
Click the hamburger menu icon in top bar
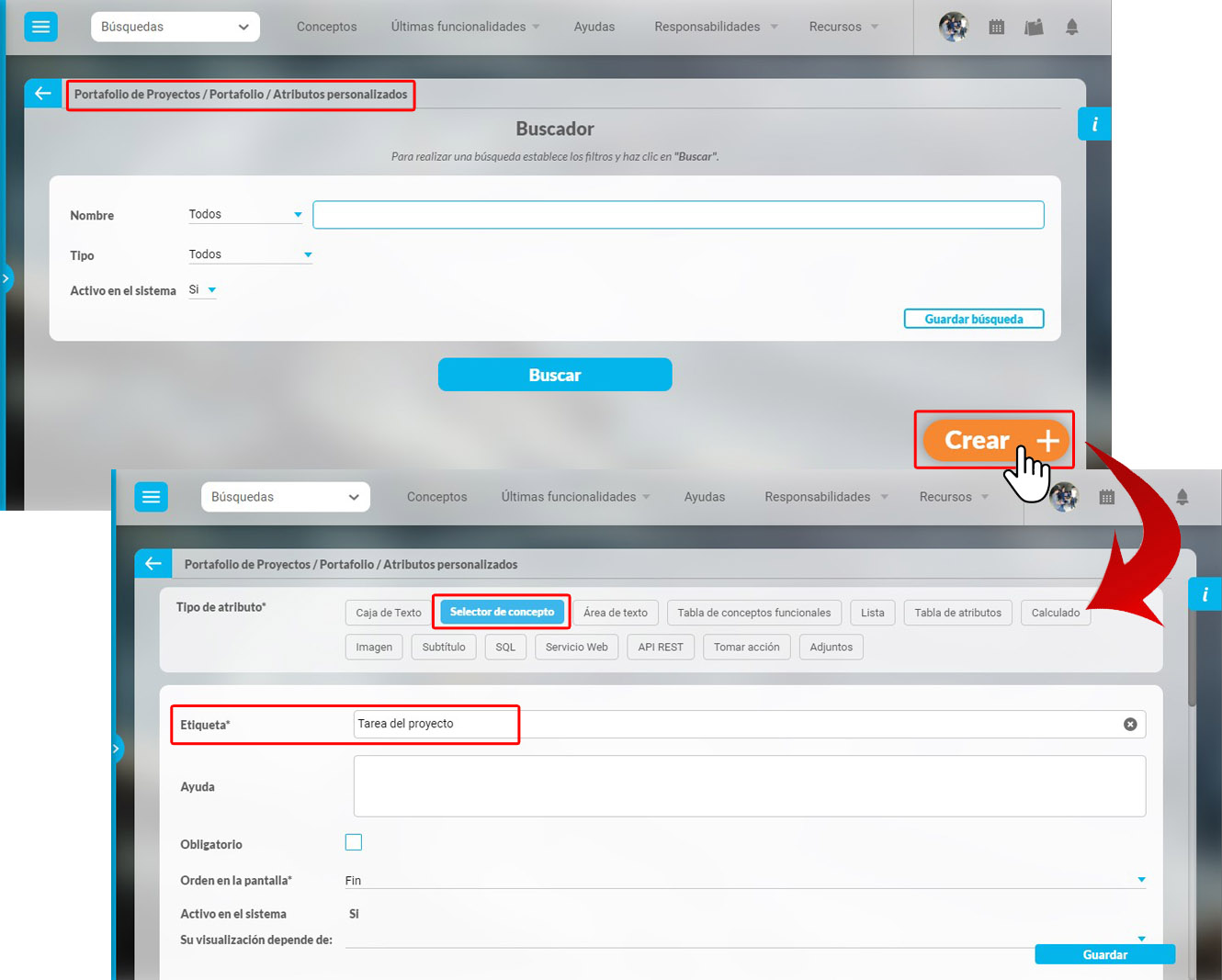40,27
